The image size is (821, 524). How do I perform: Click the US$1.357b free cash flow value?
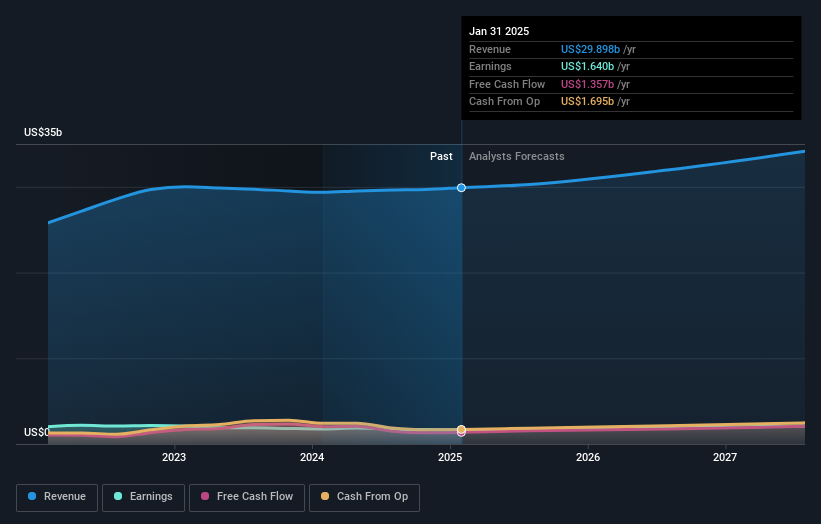click(x=587, y=84)
